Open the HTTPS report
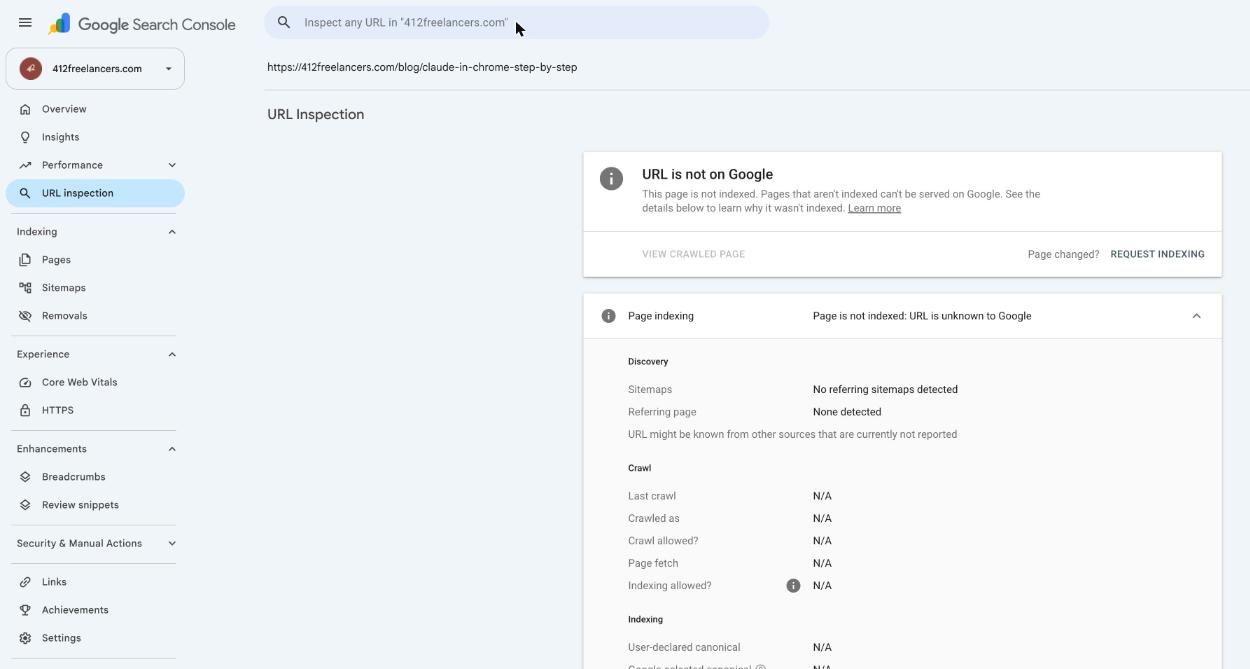This screenshot has height=669, width=1250. pyautogui.click(x=95, y=410)
